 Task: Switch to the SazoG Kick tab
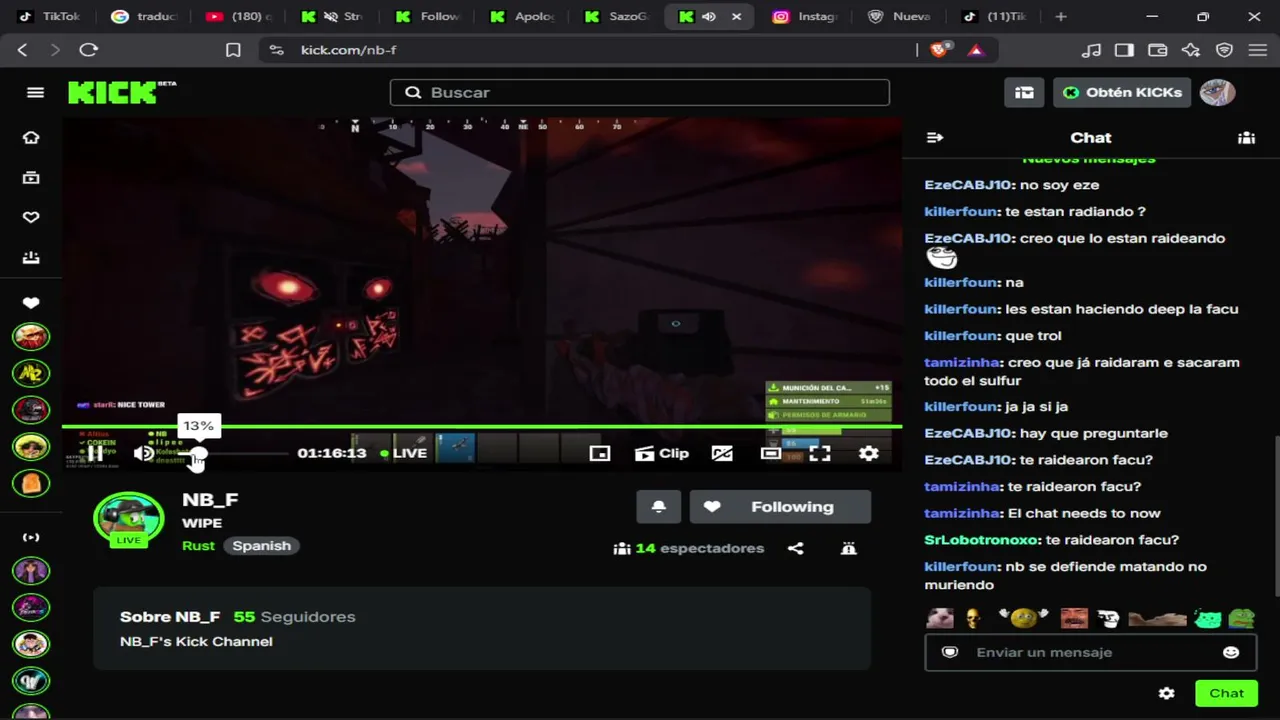click(617, 16)
